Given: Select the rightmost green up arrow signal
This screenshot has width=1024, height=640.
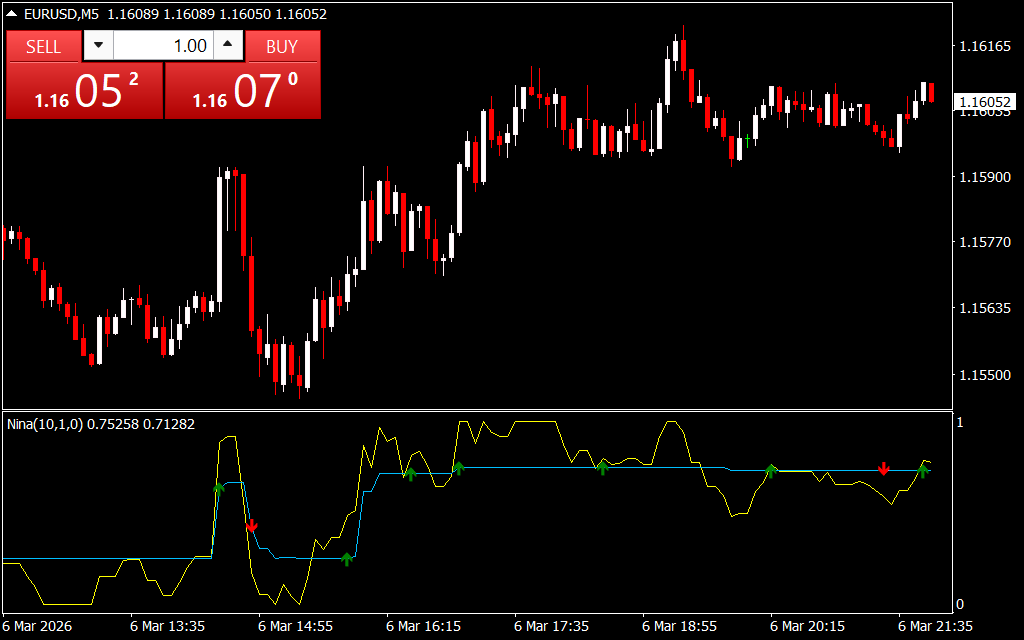Looking at the screenshot, I should pos(924,470).
